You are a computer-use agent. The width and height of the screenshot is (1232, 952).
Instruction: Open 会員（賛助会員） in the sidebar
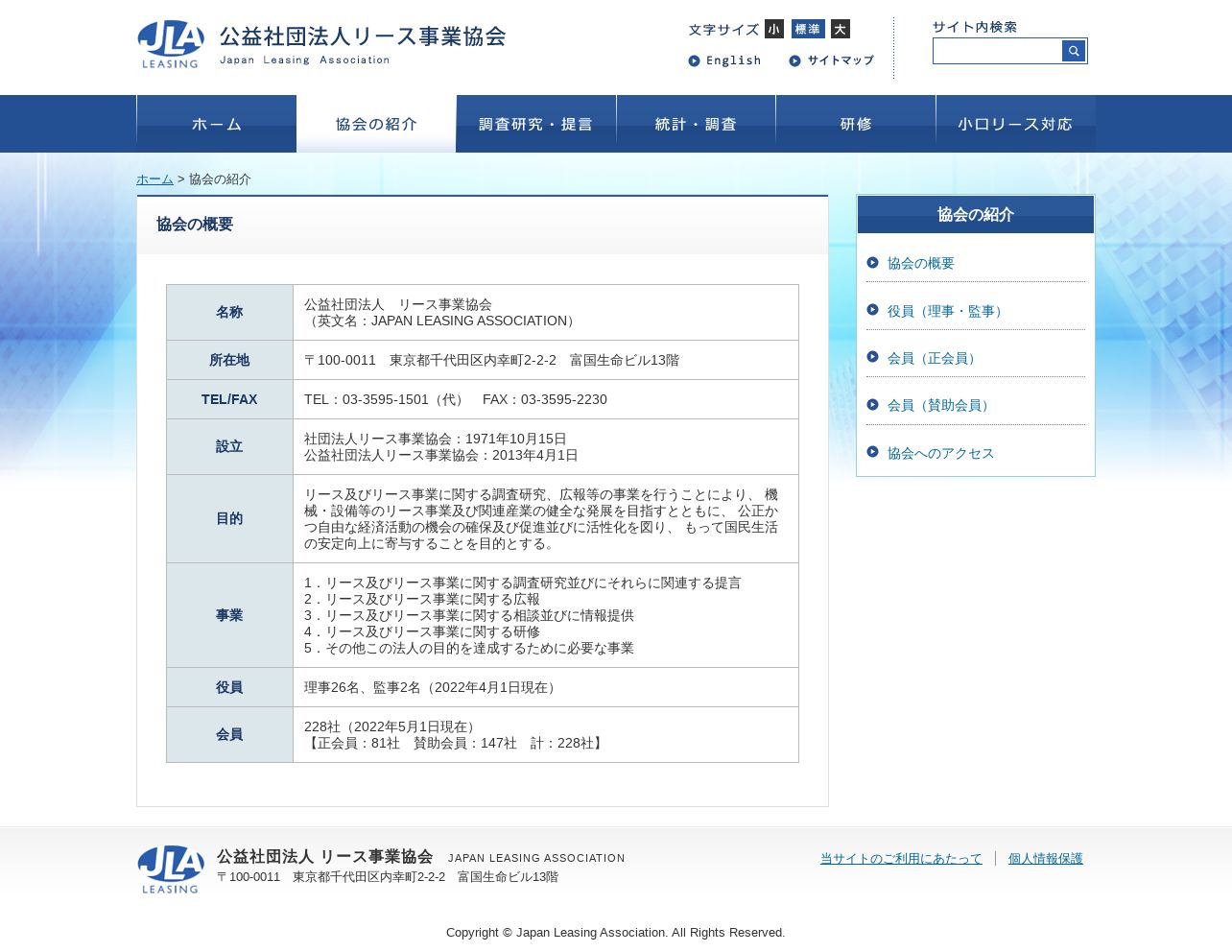coord(940,405)
